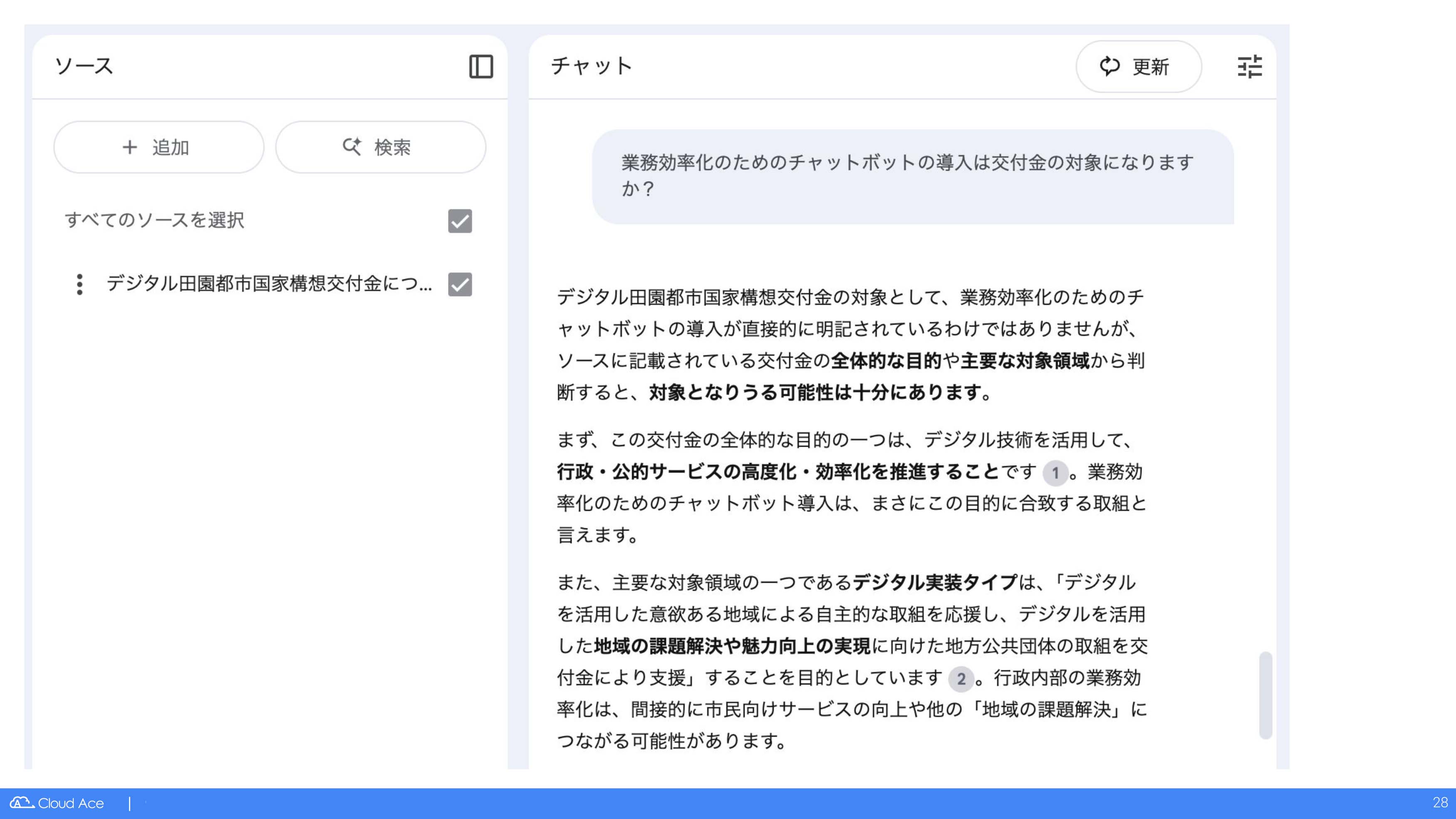This screenshot has height=819, width=1456.
Task: Open chat settings sliders icon
Action: [1249, 67]
